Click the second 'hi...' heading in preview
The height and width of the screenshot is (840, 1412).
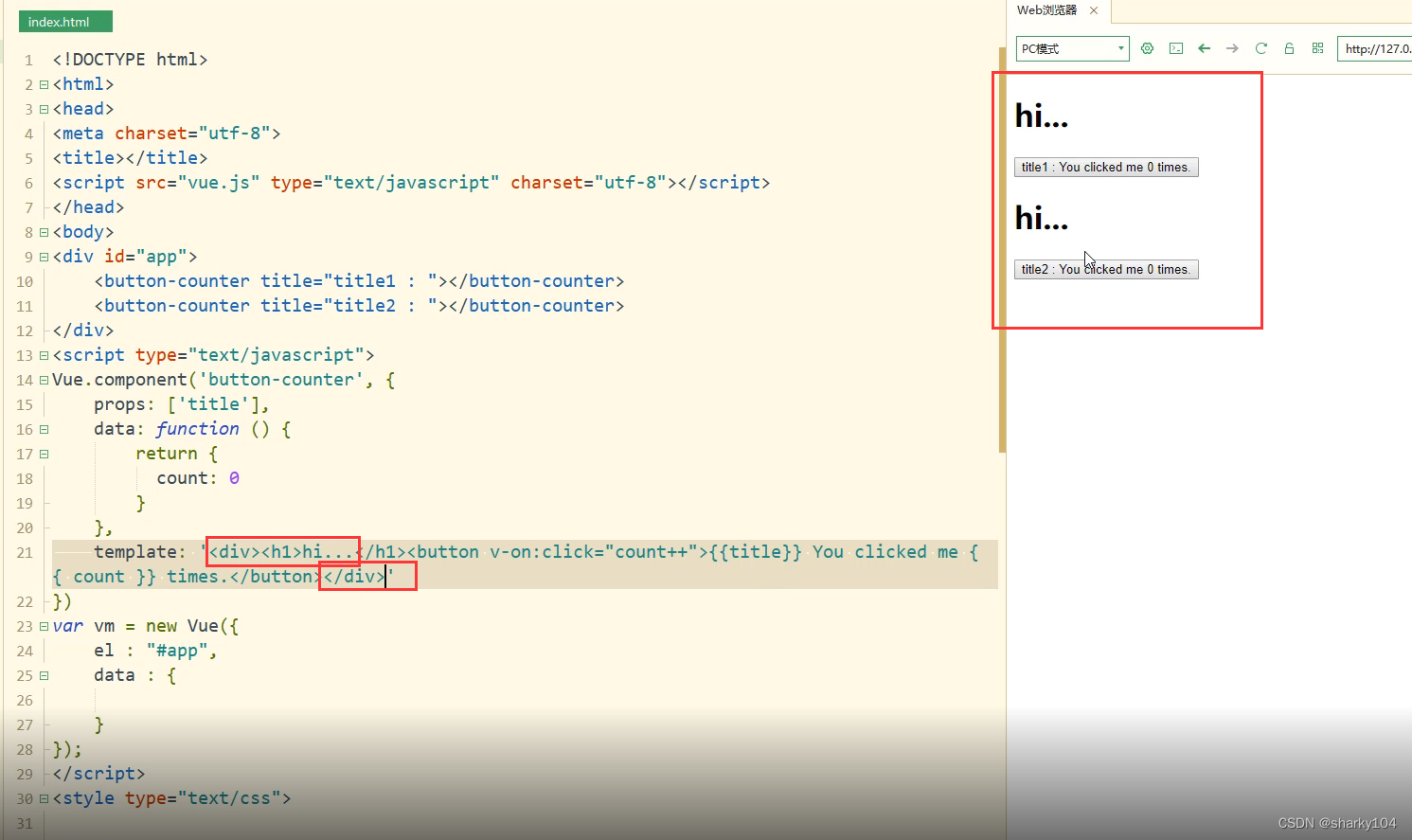pos(1042,218)
